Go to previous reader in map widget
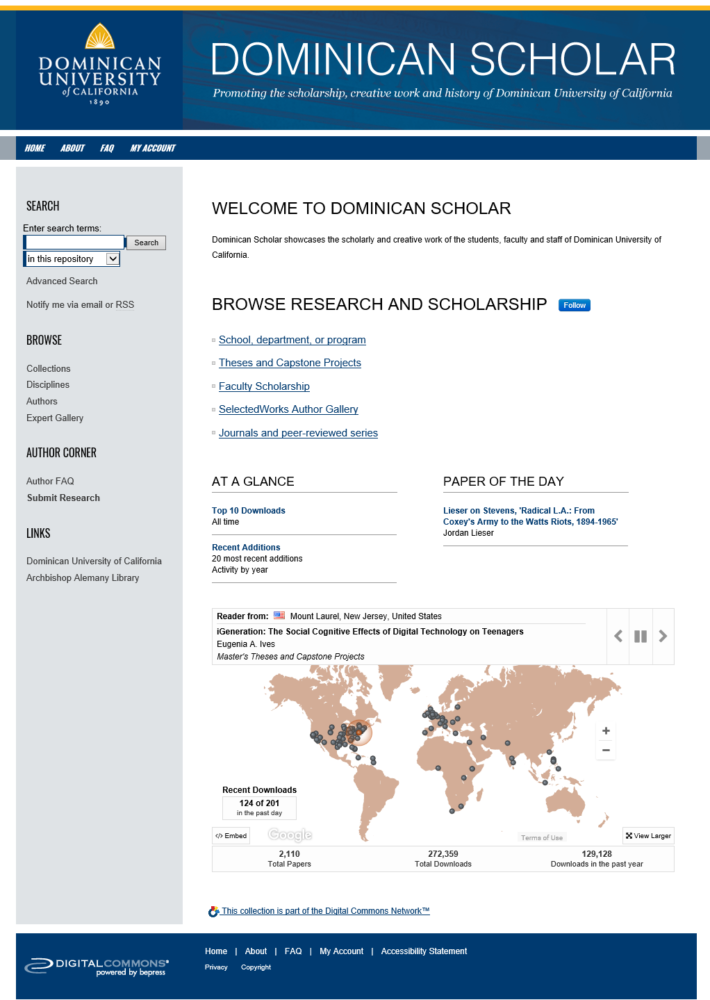 tap(618, 636)
